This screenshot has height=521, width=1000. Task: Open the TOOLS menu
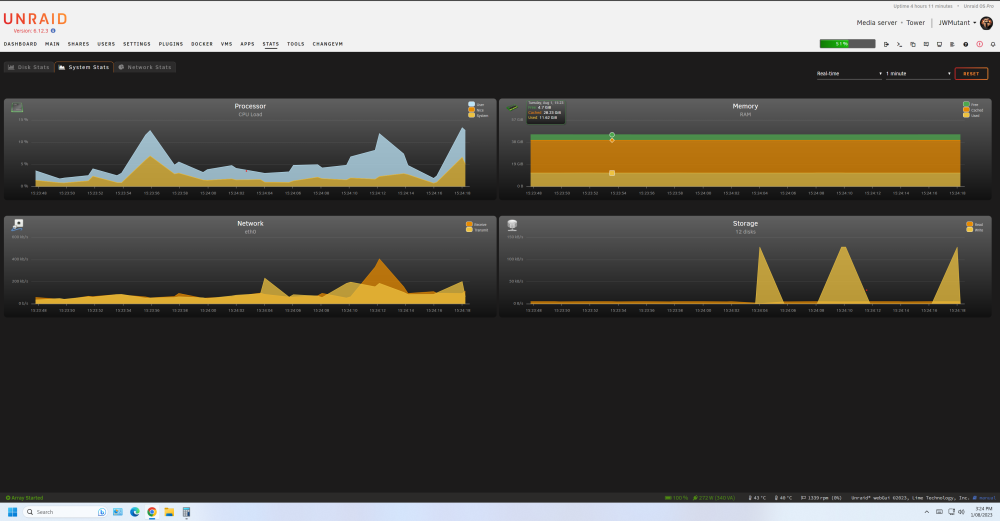click(296, 44)
